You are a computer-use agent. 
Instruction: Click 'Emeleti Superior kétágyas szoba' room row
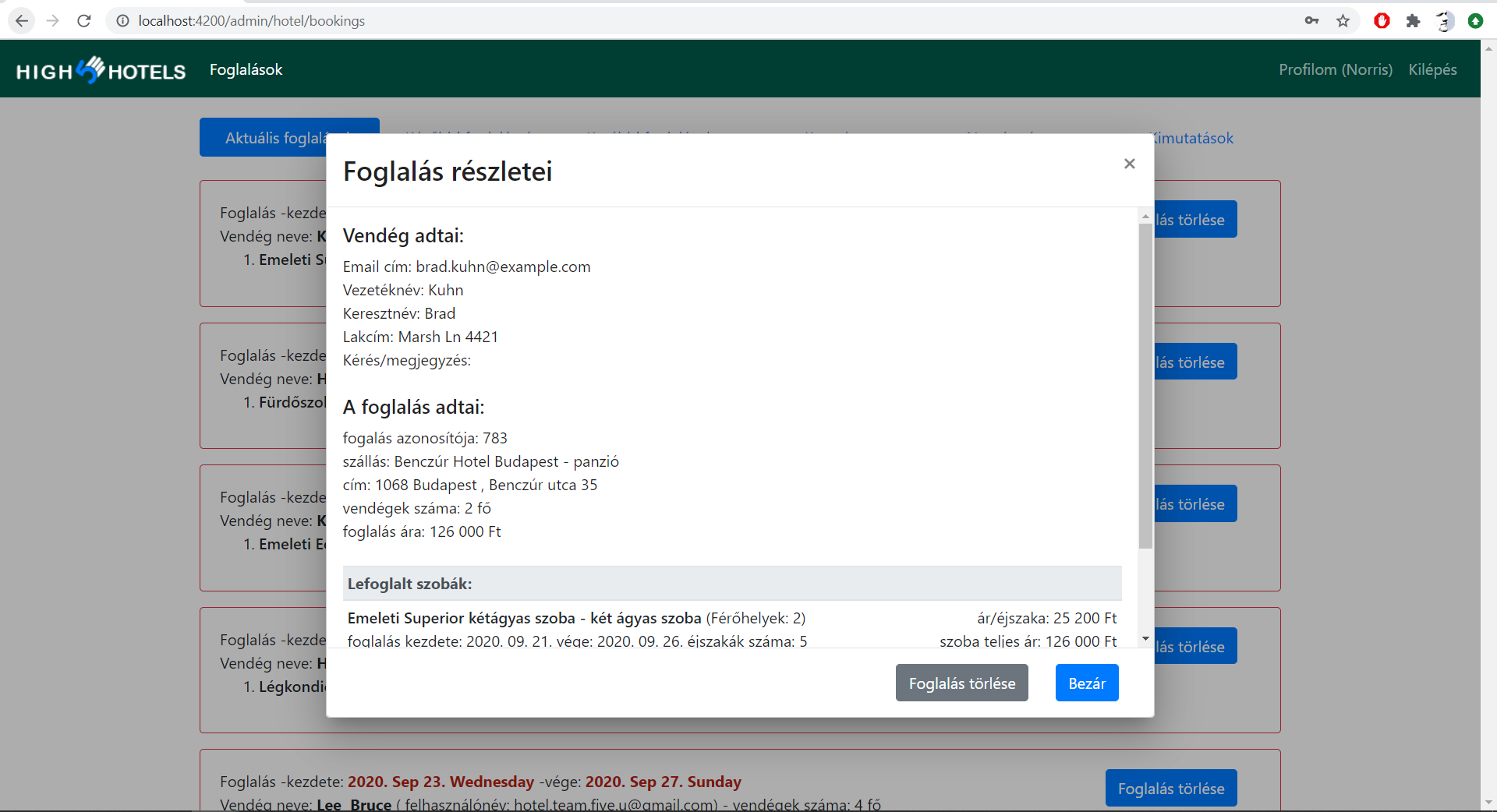click(x=576, y=618)
